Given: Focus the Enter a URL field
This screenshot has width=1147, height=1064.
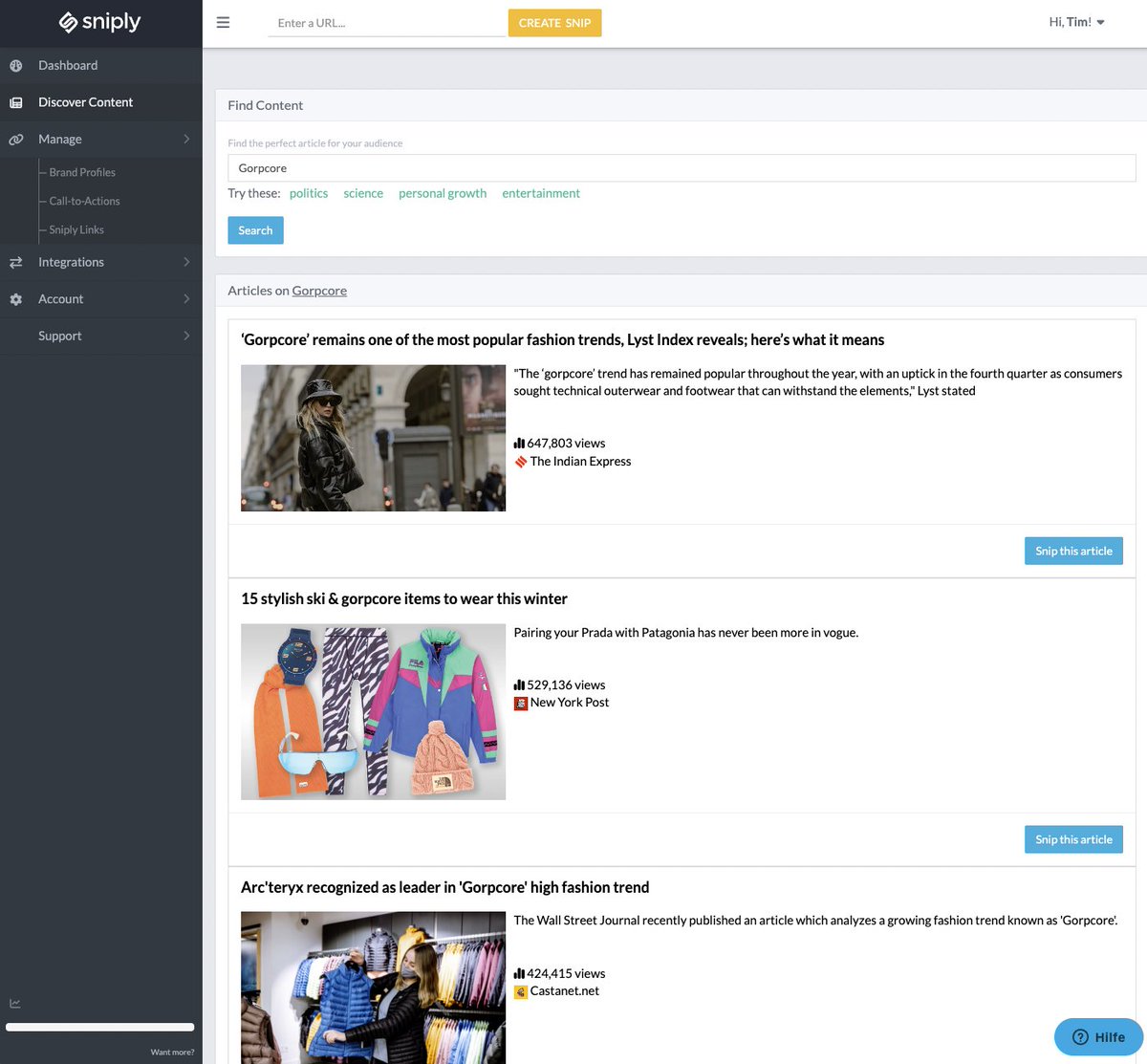Looking at the screenshot, I should click(386, 23).
